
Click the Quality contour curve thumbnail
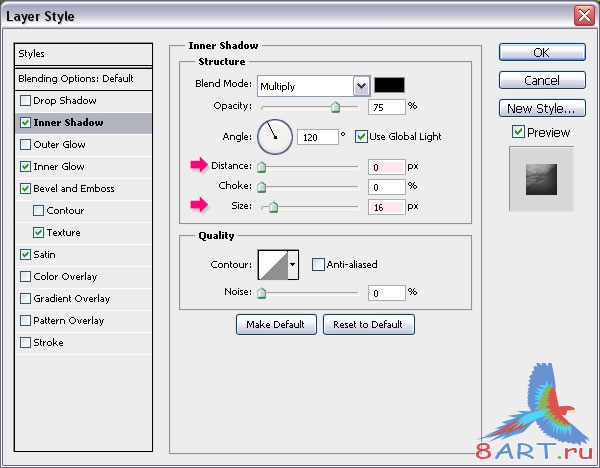coord(273,265)
